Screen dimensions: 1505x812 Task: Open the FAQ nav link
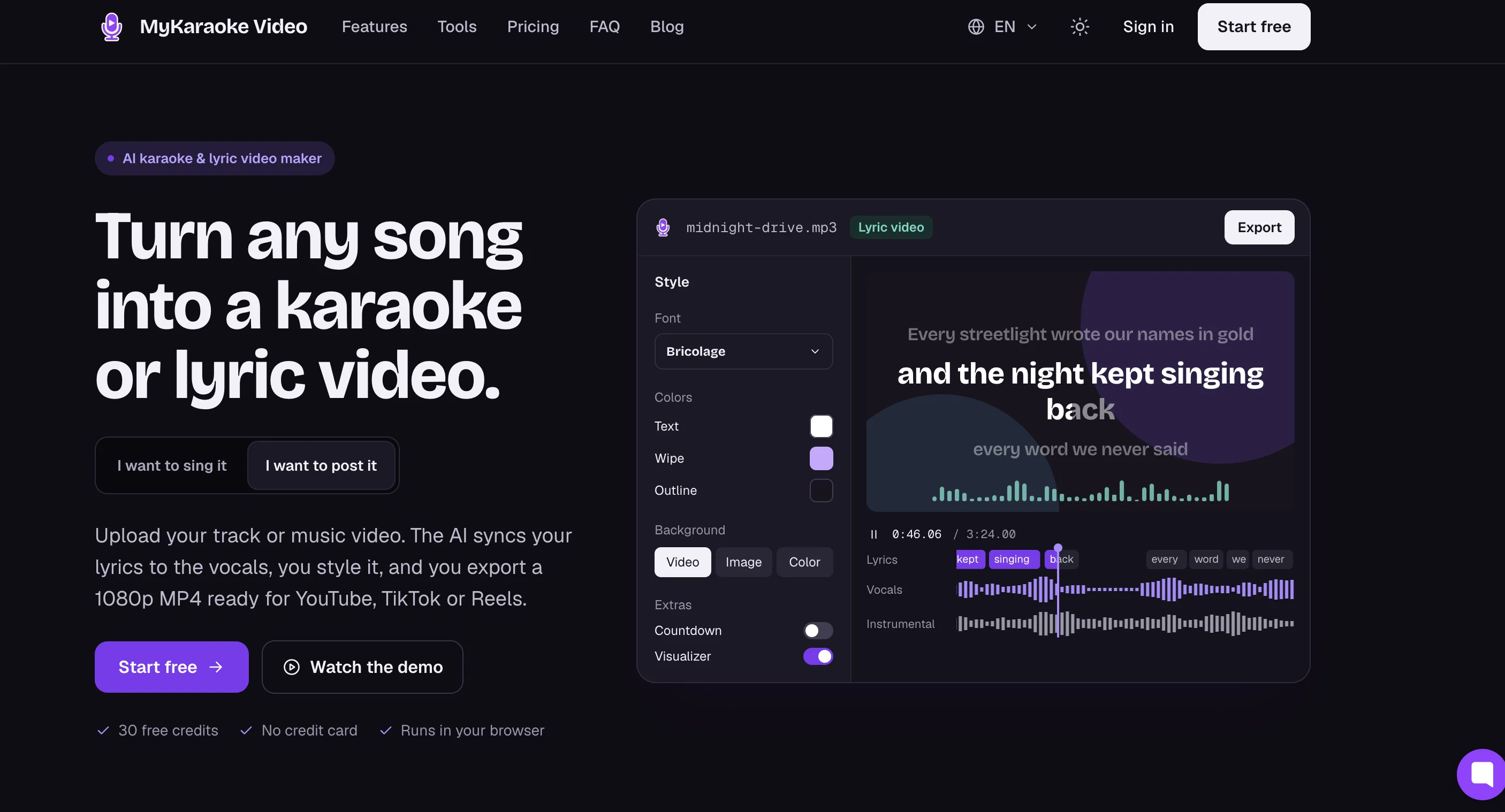pos(604,27)
